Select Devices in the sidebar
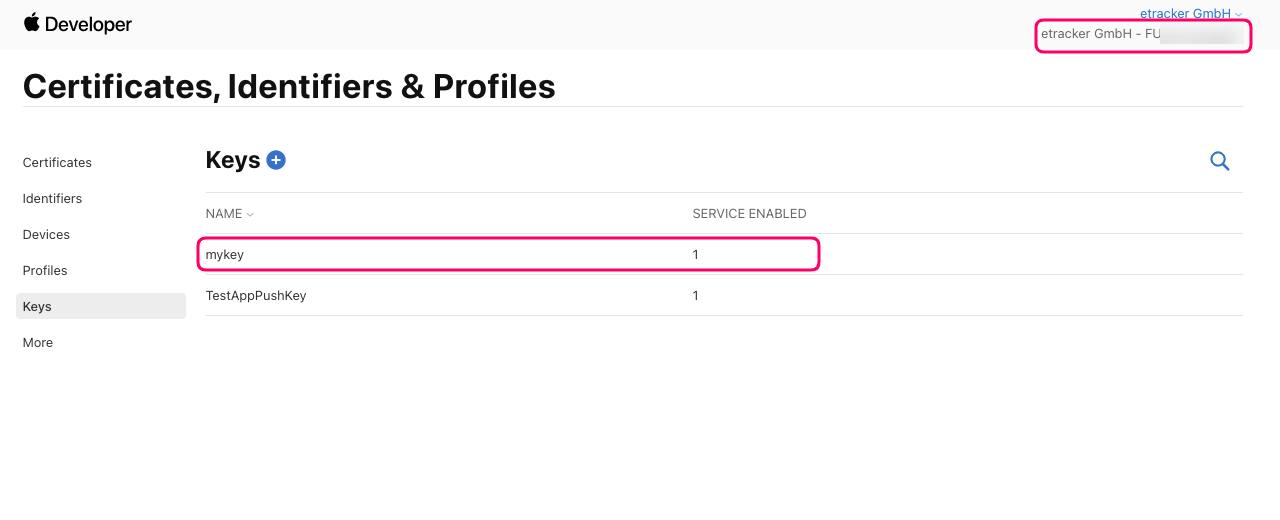Image resolution: width=1280 pixels, height=520 pixels. pos(46,234)
